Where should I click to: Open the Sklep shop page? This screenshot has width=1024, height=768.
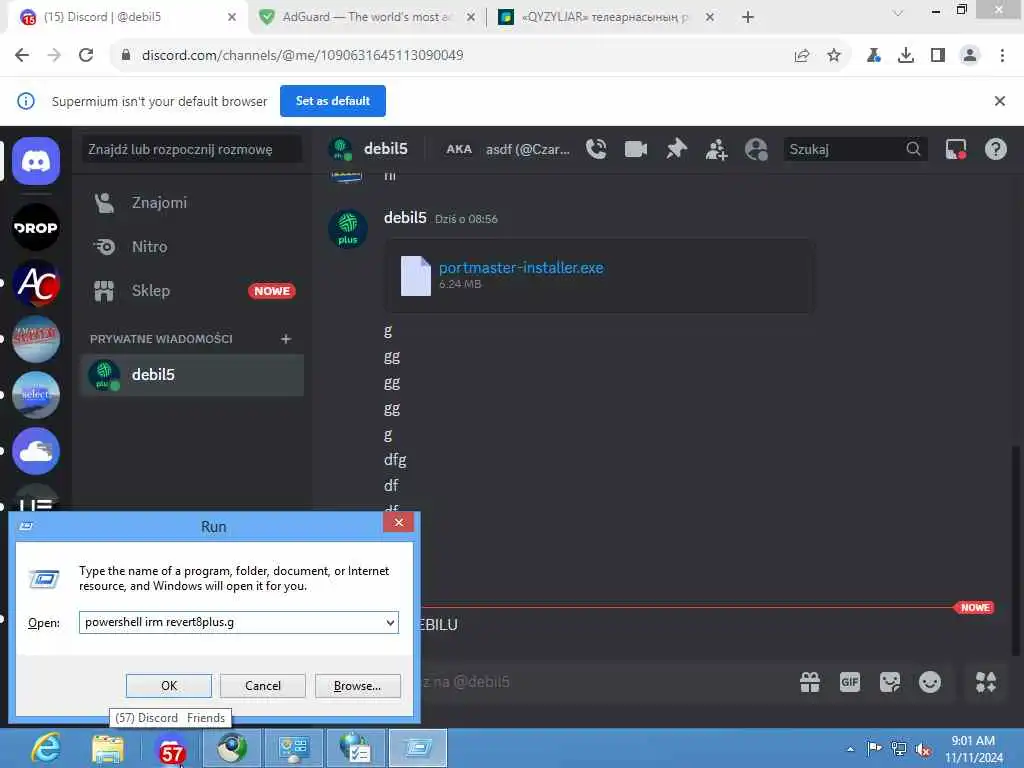192,291
